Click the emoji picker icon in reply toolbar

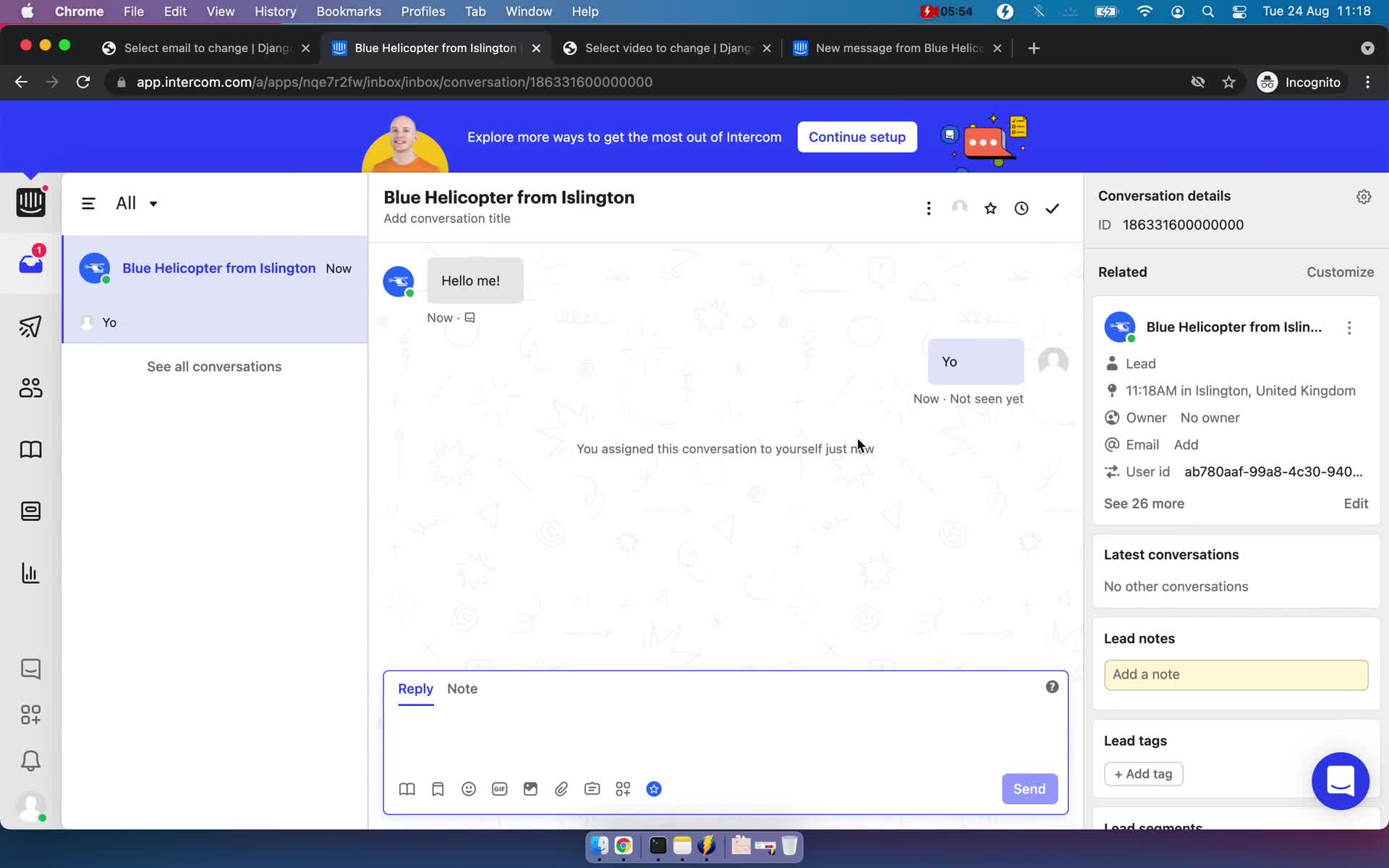[x=468, y=789]
